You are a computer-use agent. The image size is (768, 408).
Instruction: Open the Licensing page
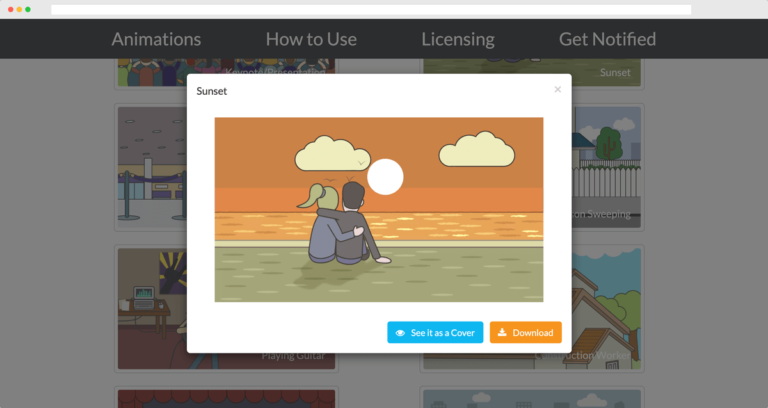click(457, 39)
